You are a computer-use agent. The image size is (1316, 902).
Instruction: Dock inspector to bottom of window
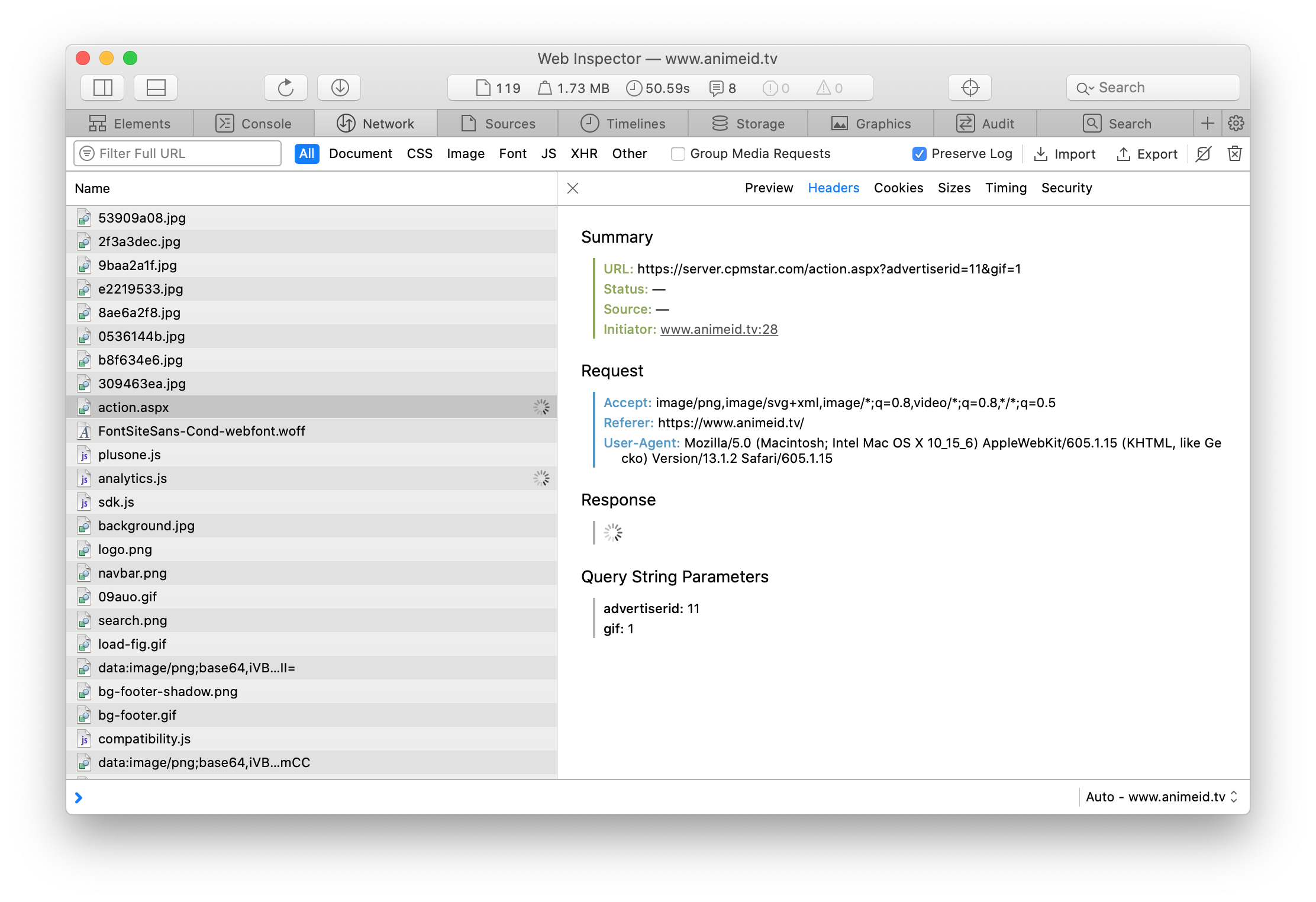(x=156, y=88)
